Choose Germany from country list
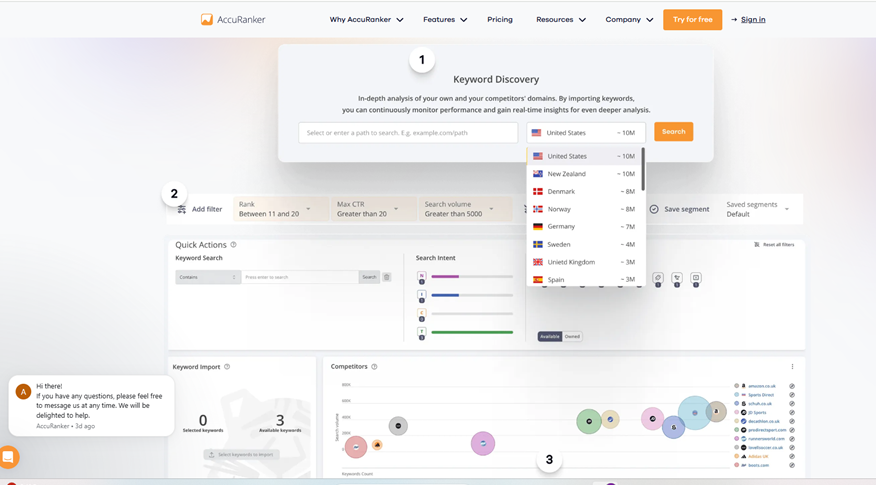Screen dimensions: 876x485 pos(584,226)
